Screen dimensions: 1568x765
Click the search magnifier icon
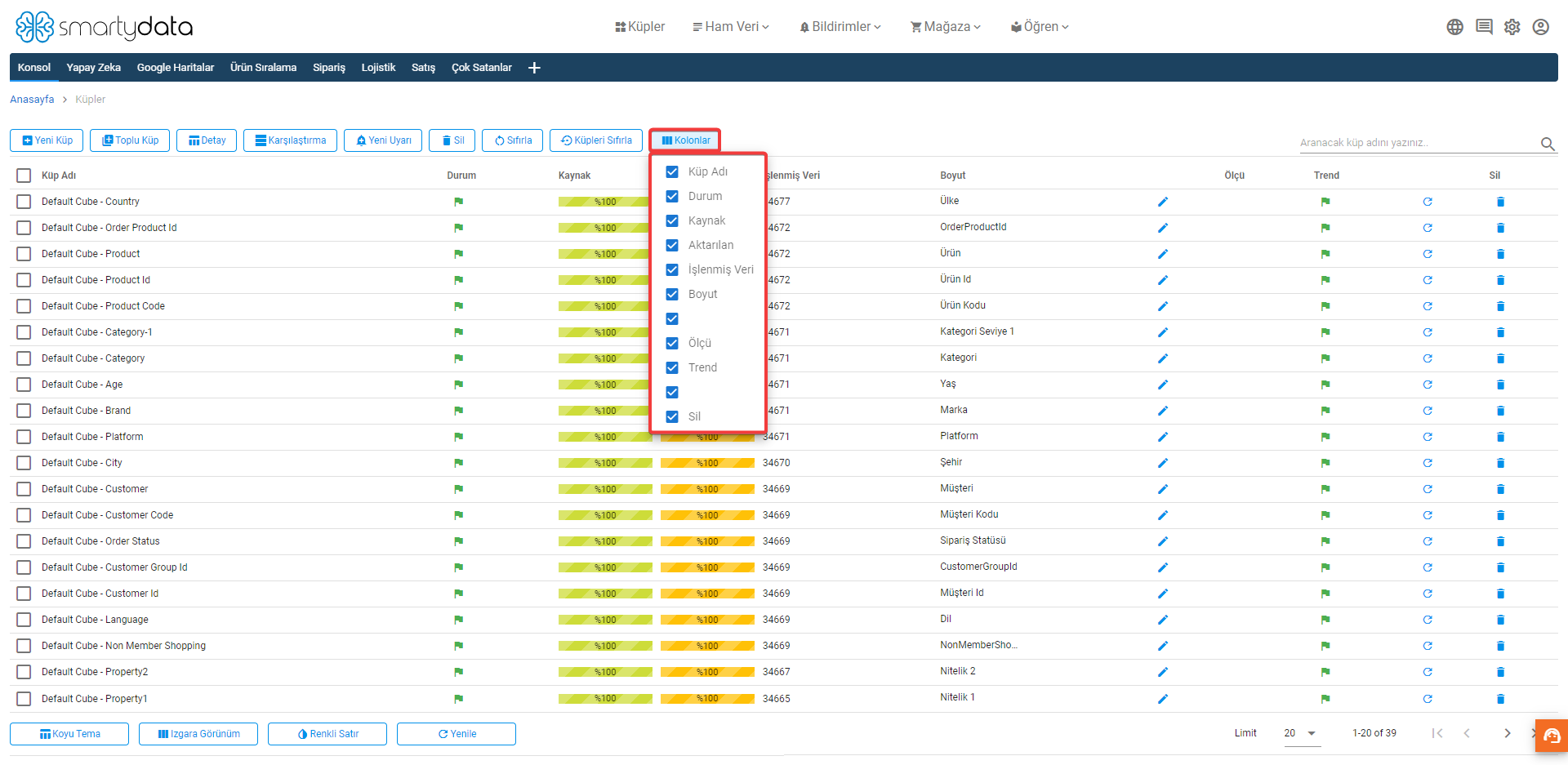(1548, 144)
